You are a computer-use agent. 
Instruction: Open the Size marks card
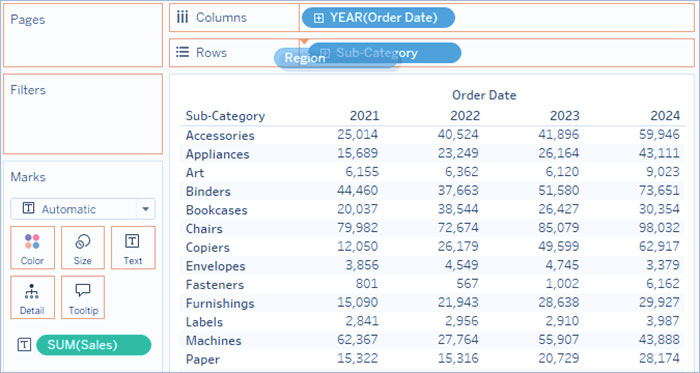[83, 248]
